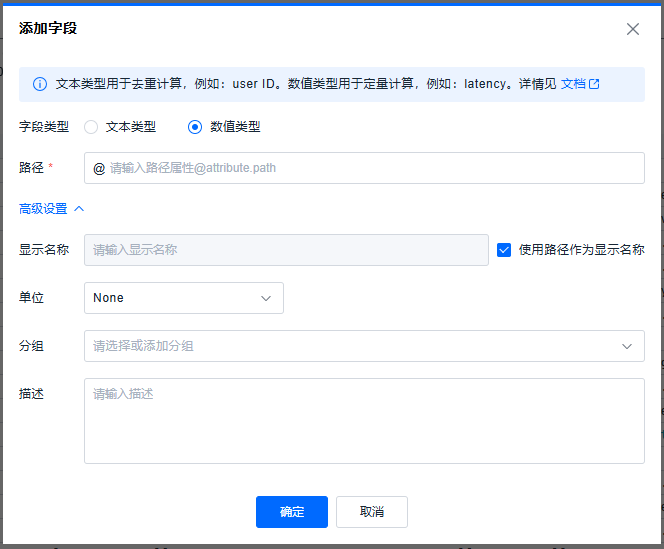This screenshot has width=664, height=549.
Task: Select the 文本类型 radio button
Action: point(91,127)
